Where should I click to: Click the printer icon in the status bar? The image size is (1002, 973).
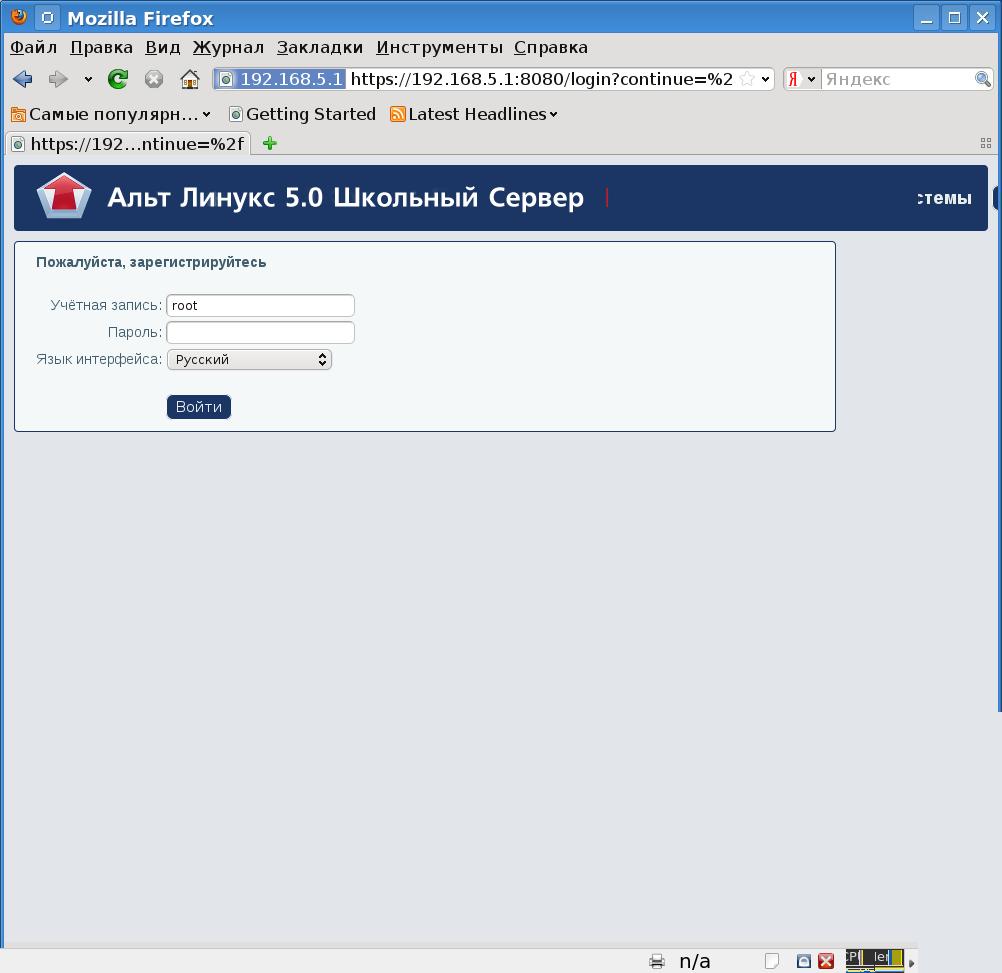pyautogui.click(x=657, y=961)
